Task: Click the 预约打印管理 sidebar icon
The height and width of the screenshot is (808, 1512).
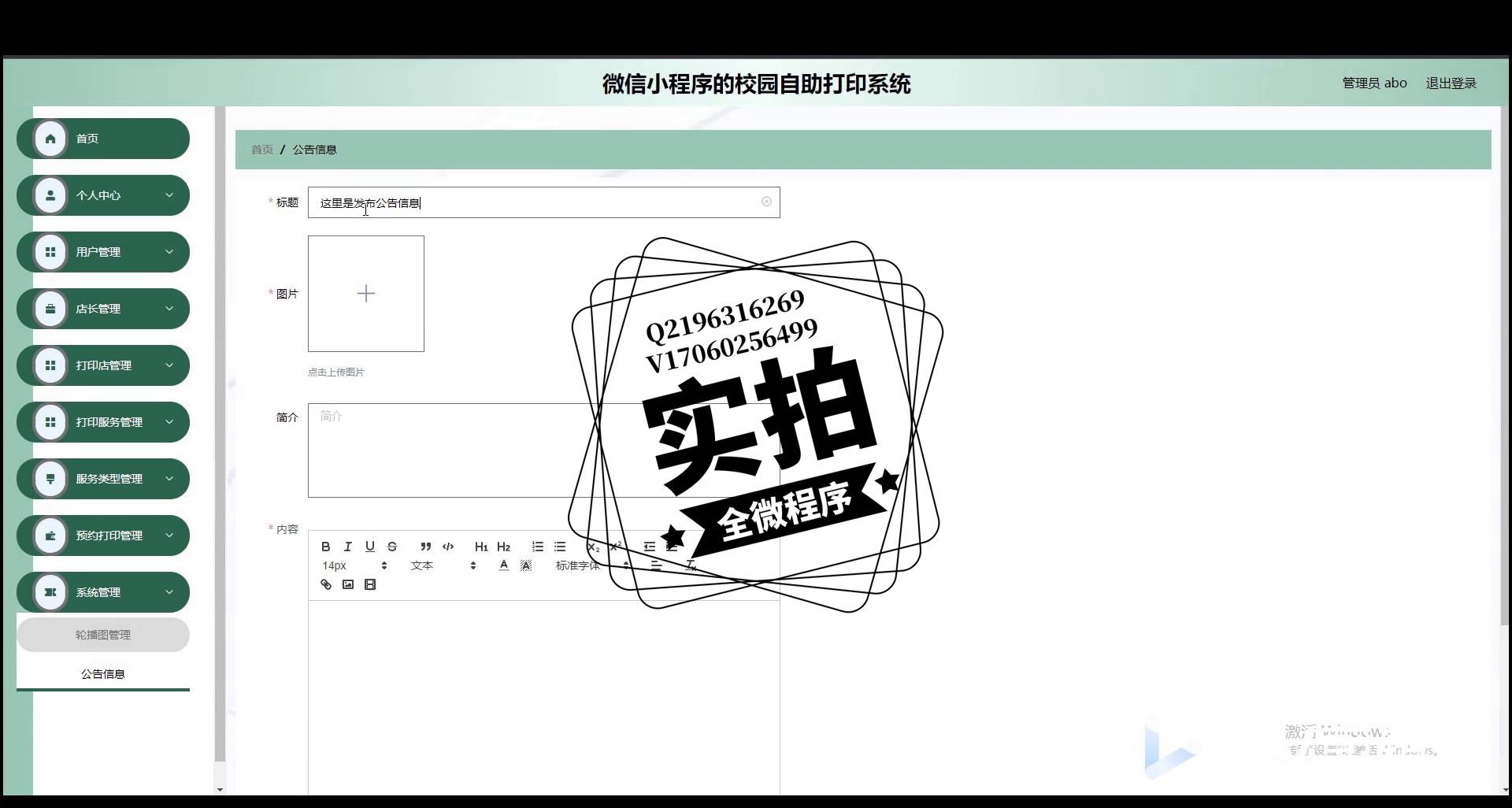Action: click(x=50, y=536)
